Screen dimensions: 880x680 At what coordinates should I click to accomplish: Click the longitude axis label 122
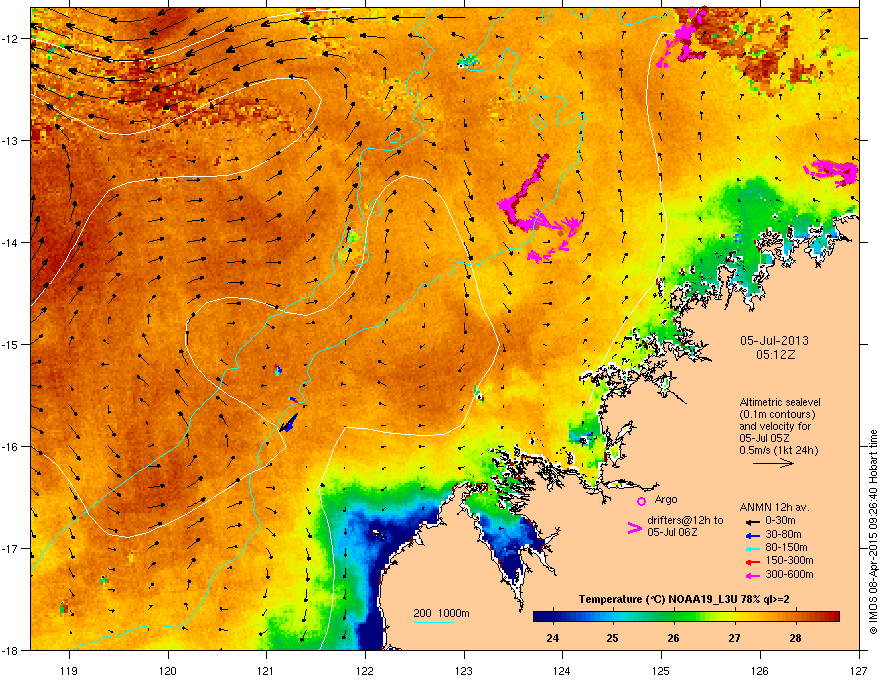coord(365,671)
